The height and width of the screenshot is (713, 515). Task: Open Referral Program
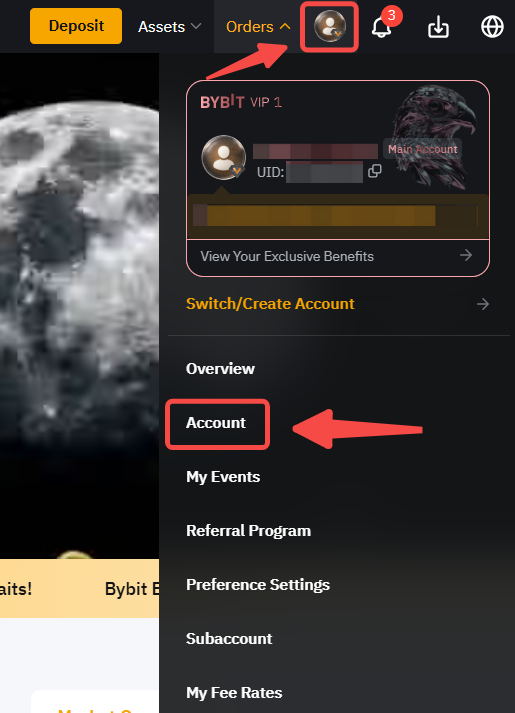coord(249,531)
